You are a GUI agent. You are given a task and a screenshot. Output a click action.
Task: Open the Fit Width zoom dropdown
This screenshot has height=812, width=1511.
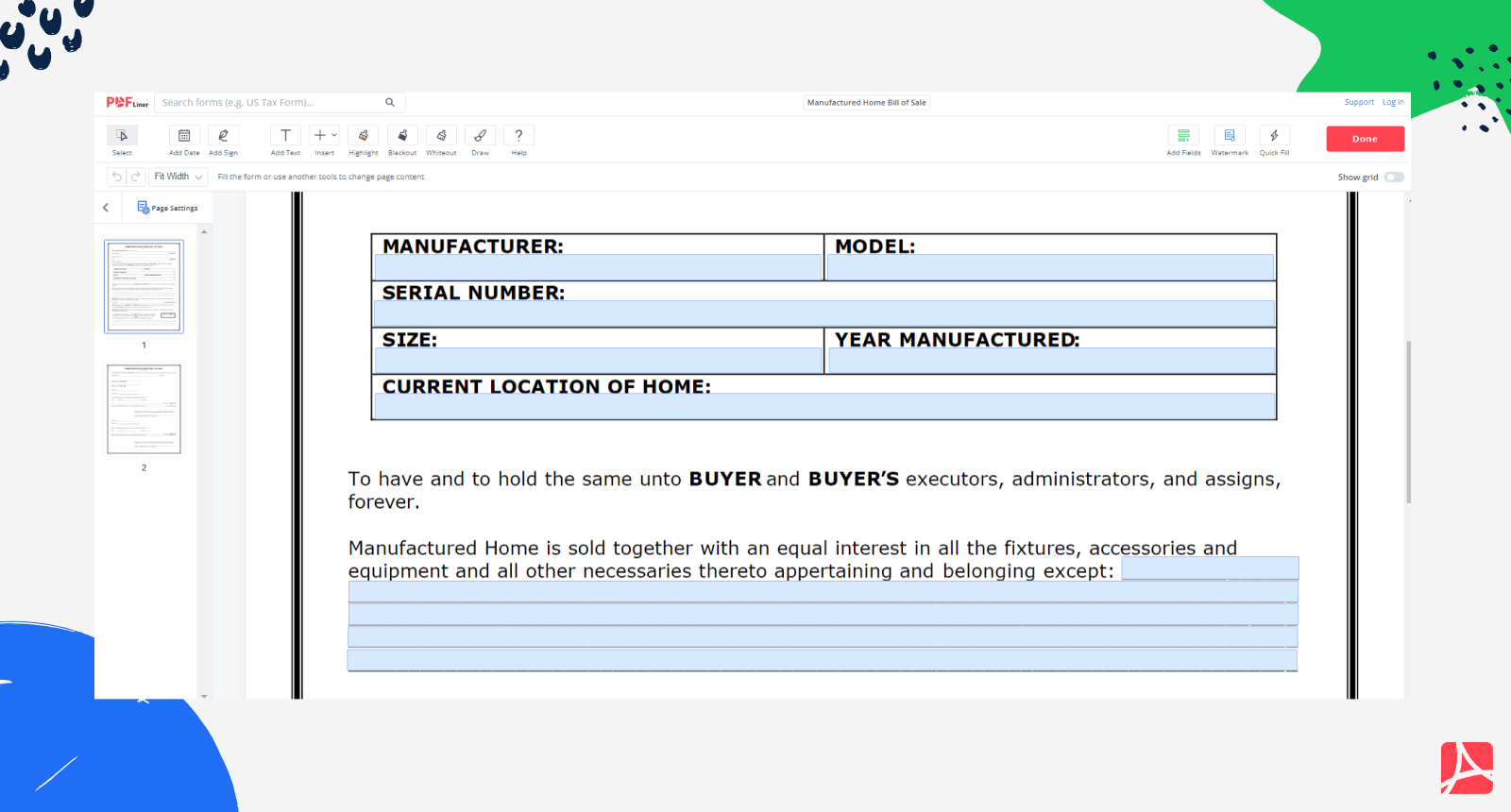178,177
